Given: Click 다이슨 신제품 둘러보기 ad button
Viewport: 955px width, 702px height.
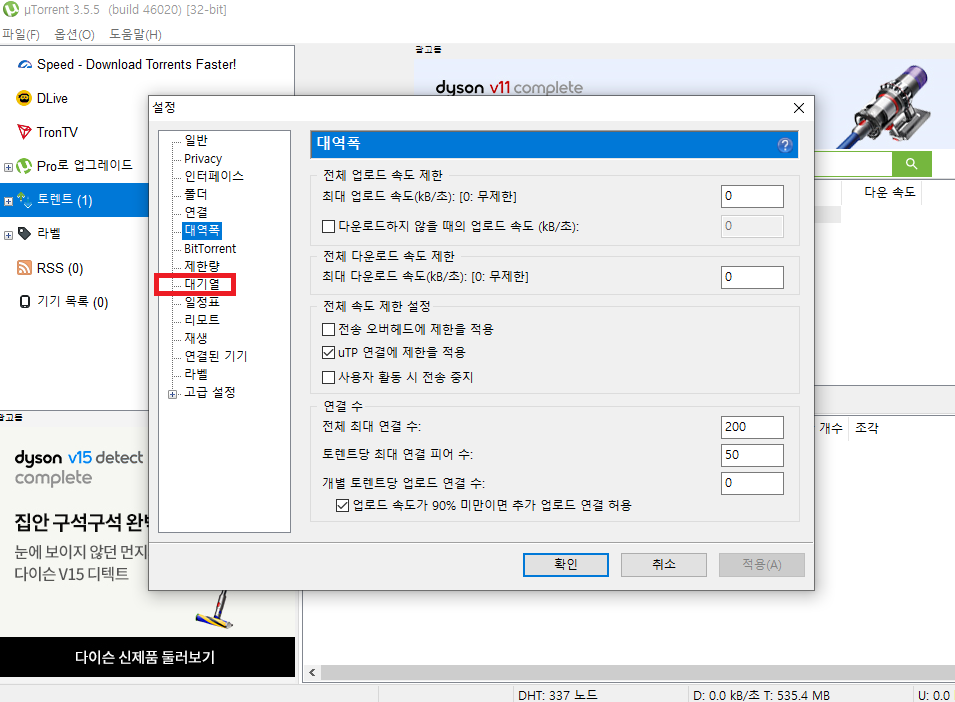Looking at the screenshot, I should tap(145, 657).
